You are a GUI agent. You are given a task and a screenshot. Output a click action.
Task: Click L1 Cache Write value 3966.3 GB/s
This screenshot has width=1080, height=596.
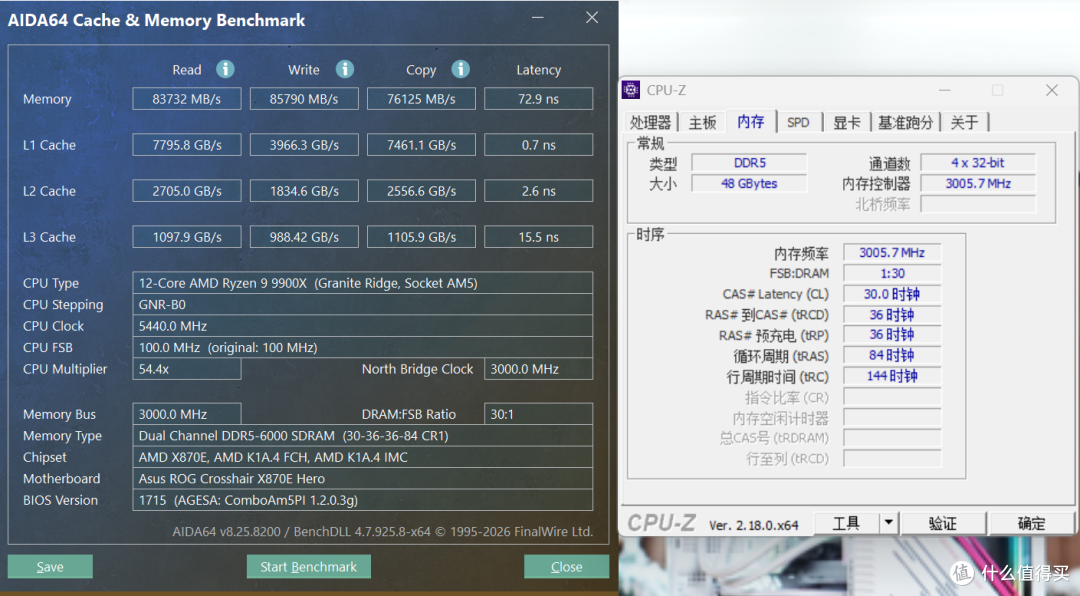(x=304, y=145)
